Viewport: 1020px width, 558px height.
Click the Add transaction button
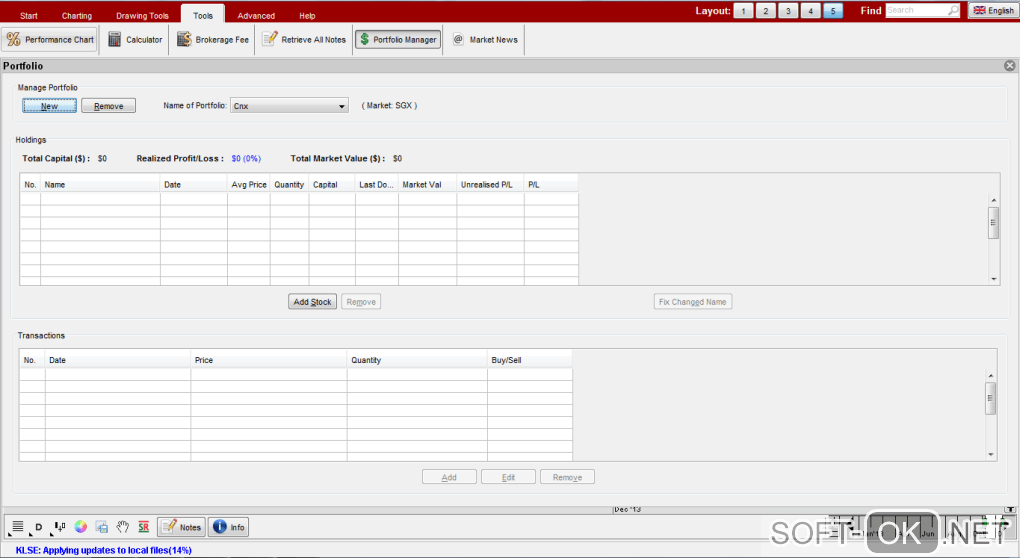pos(449,477)
